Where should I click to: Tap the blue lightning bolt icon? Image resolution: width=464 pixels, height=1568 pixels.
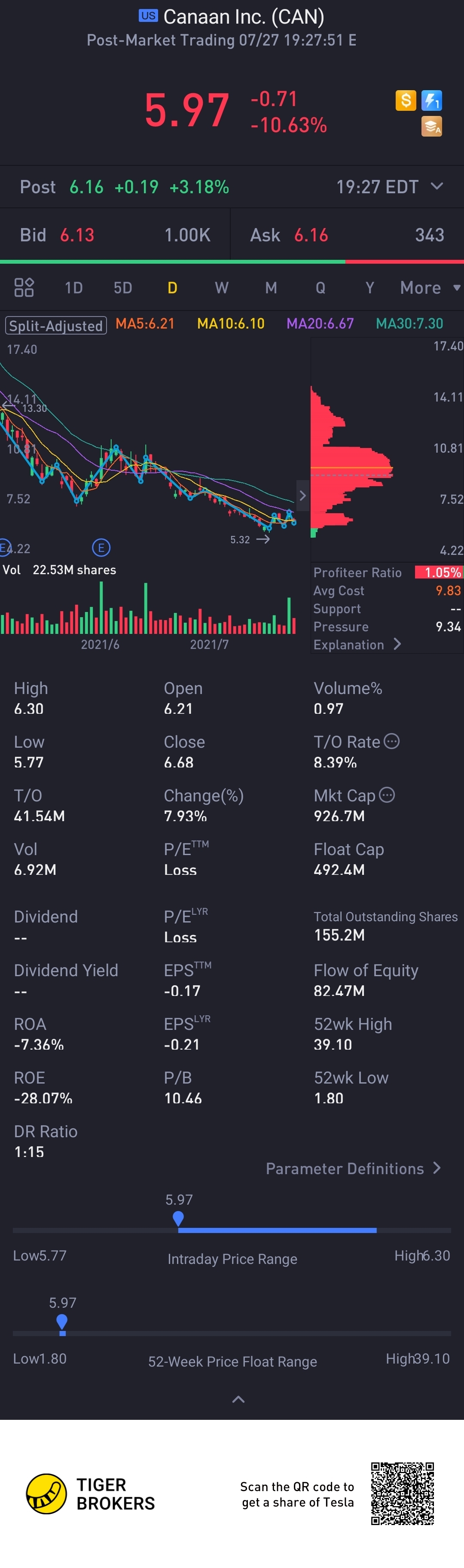pyautogui.click(x=432, y=100)
